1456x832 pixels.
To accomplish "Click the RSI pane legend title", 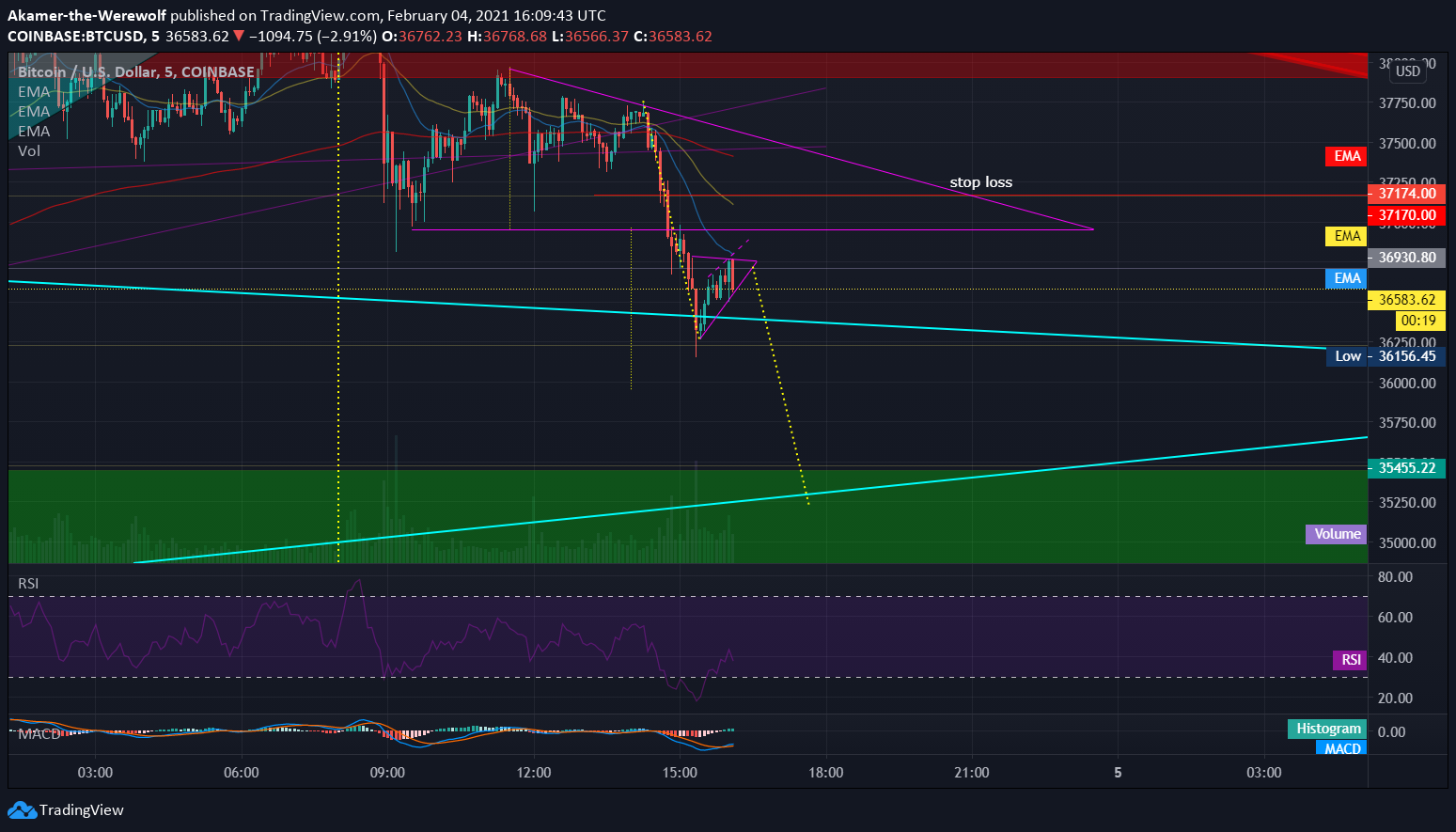I will click(x=28, y=584).
